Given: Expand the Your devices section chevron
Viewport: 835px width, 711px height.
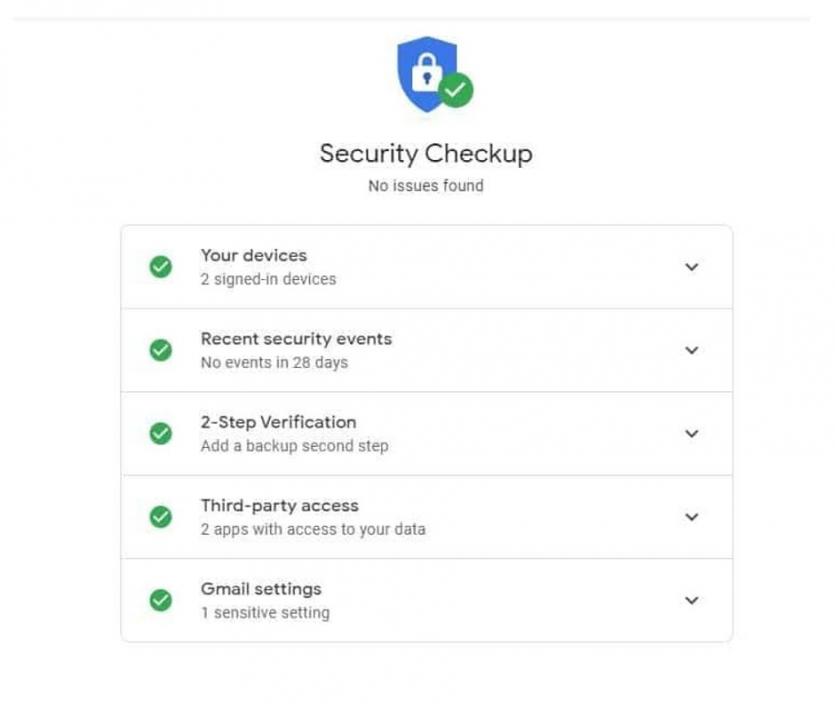Looking at the screenshot, I should 691,267.
